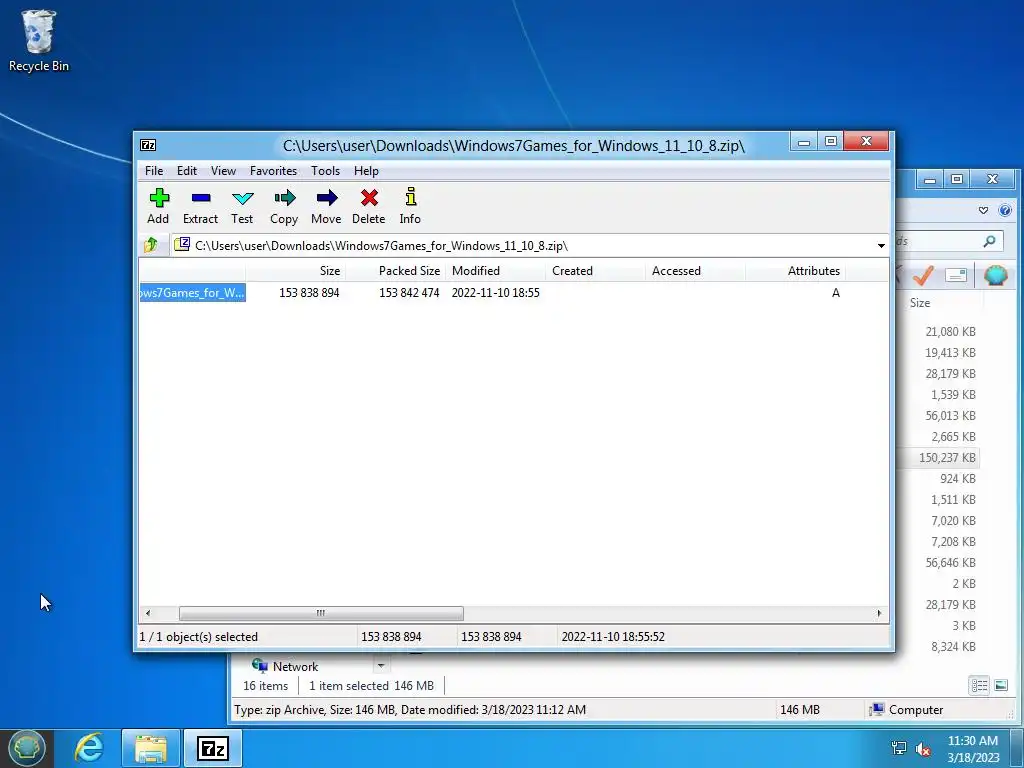Switch Explorer to large thumbnails view icon

coord(1000,685)
